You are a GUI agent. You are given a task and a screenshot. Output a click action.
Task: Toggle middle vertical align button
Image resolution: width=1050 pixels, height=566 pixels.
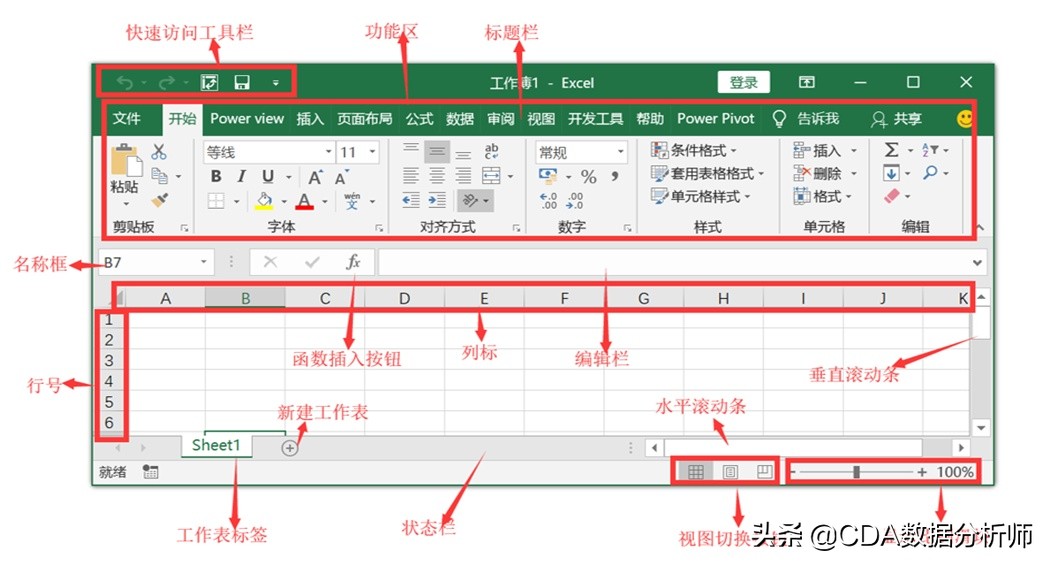pyautogui.click(x=437, y=153)
